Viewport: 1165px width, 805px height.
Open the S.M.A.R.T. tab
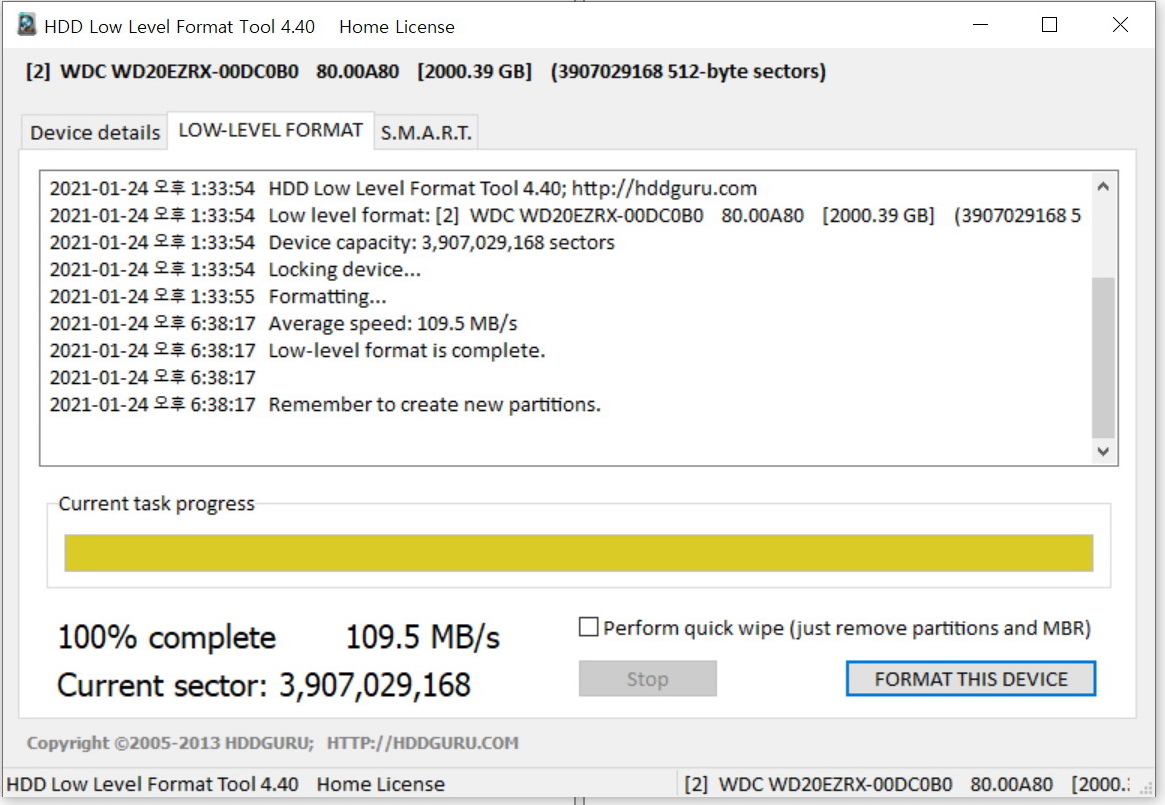coord(426,132)
